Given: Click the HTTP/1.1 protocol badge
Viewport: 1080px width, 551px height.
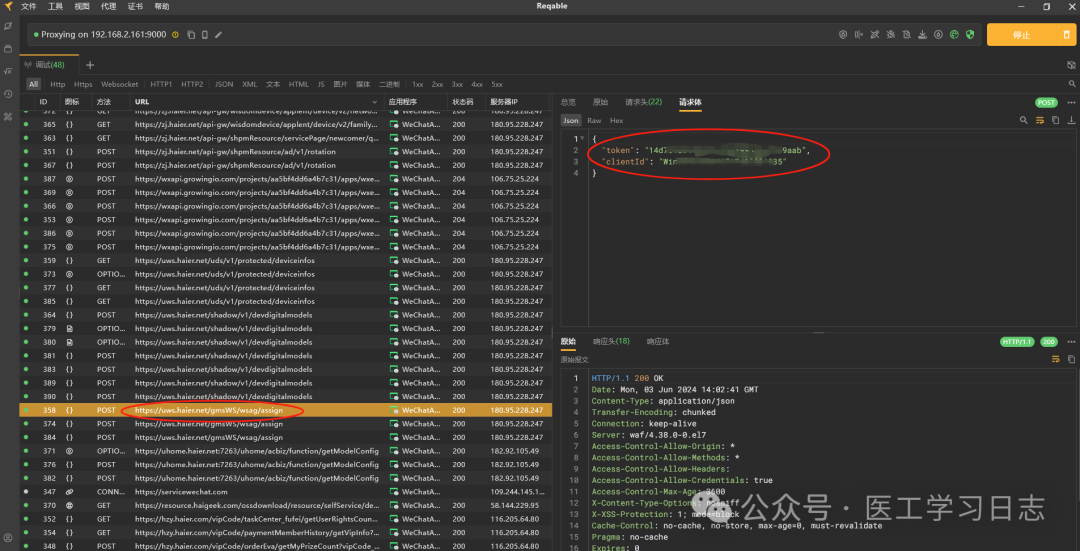Looking at the screenshot, I should pyautogui.click(x=1017, y=342).
